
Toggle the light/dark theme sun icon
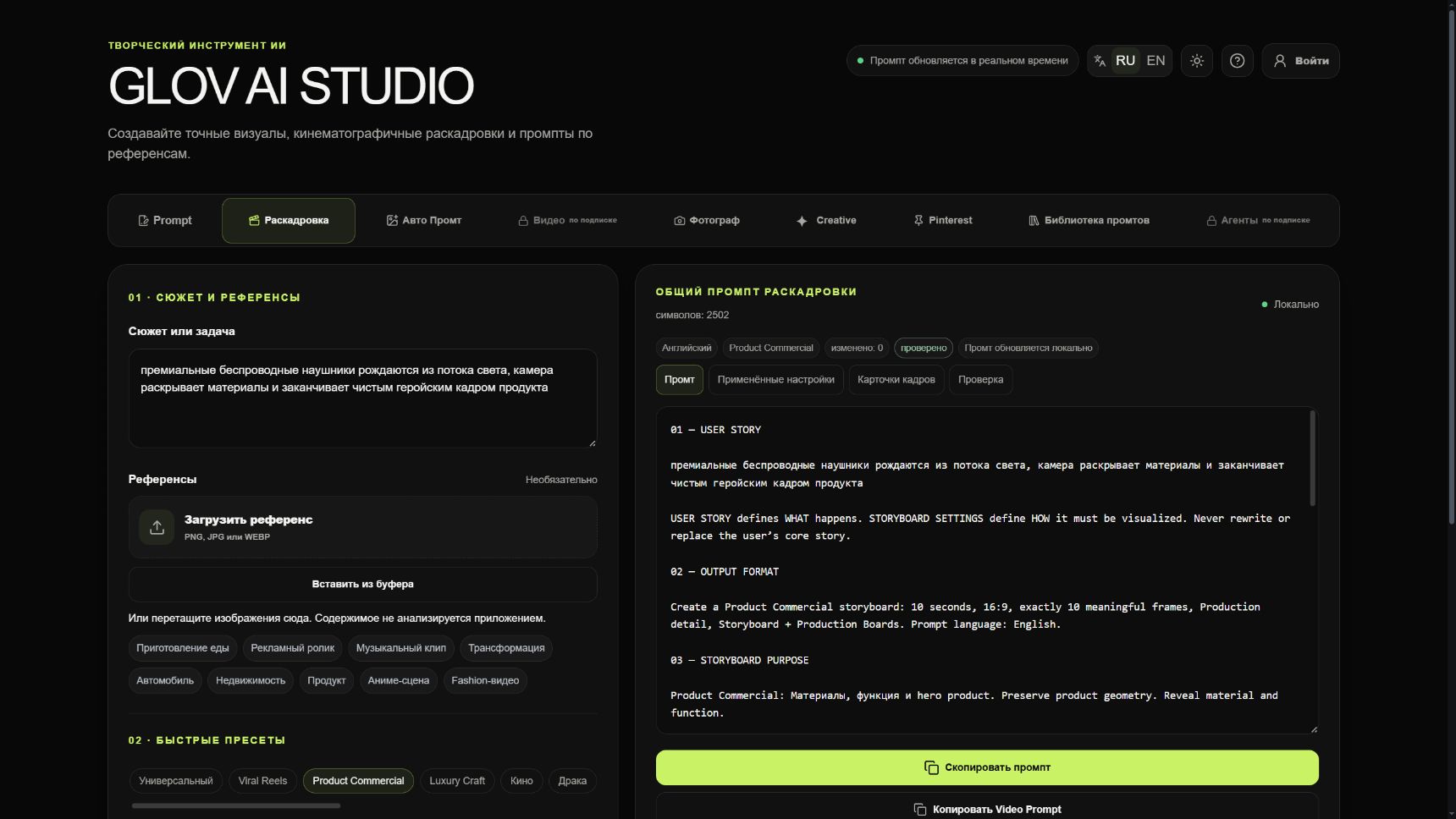click(x=1196, y=61)
